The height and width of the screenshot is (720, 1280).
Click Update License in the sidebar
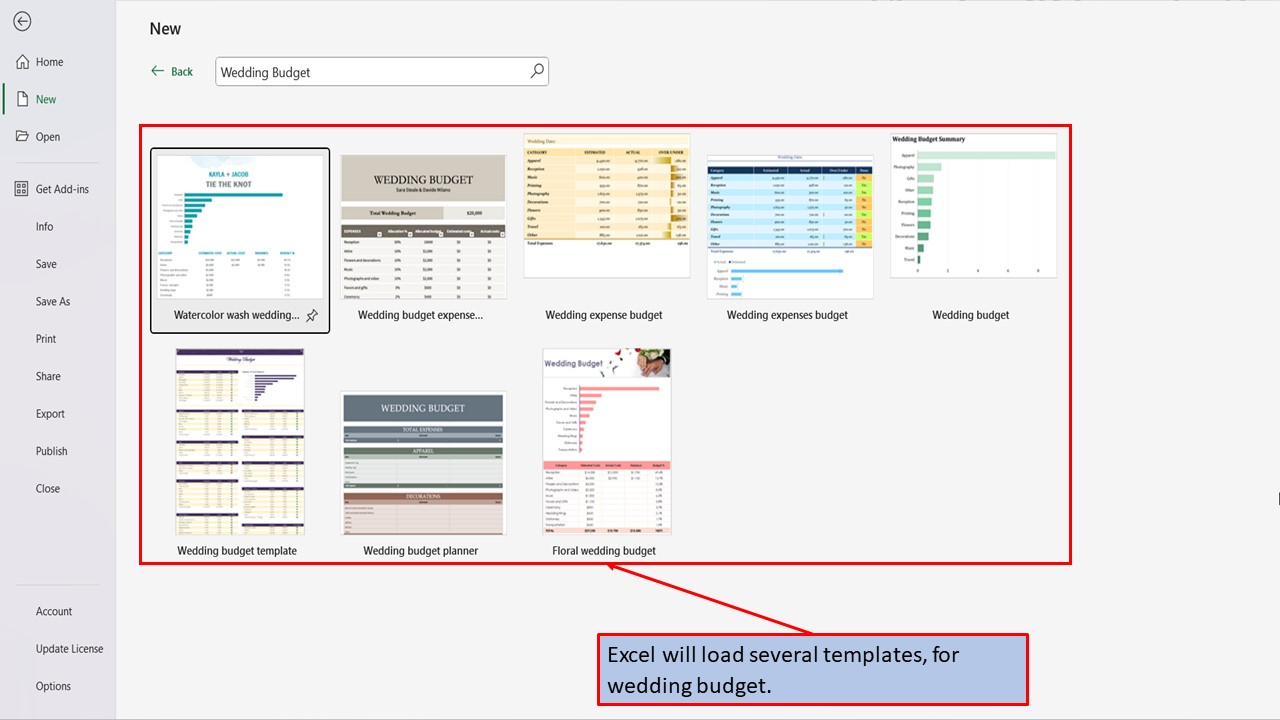click(69, 648)
